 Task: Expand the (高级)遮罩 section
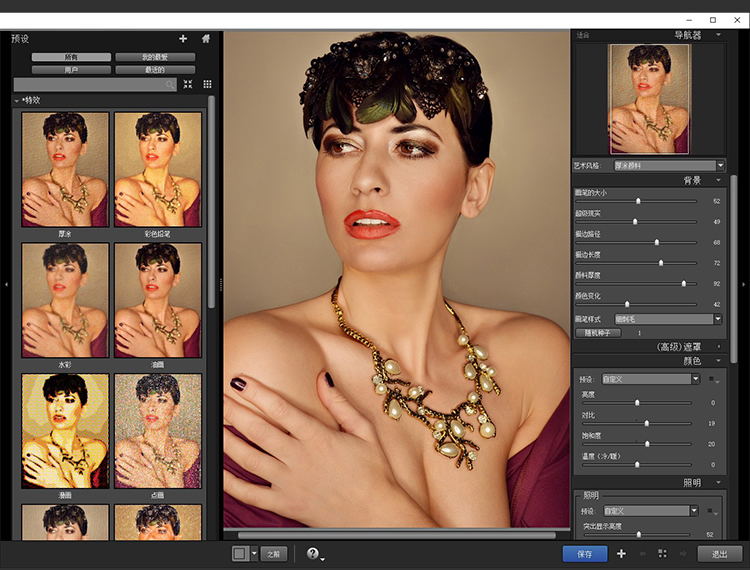pyautogui.click(x=718, y=346)
